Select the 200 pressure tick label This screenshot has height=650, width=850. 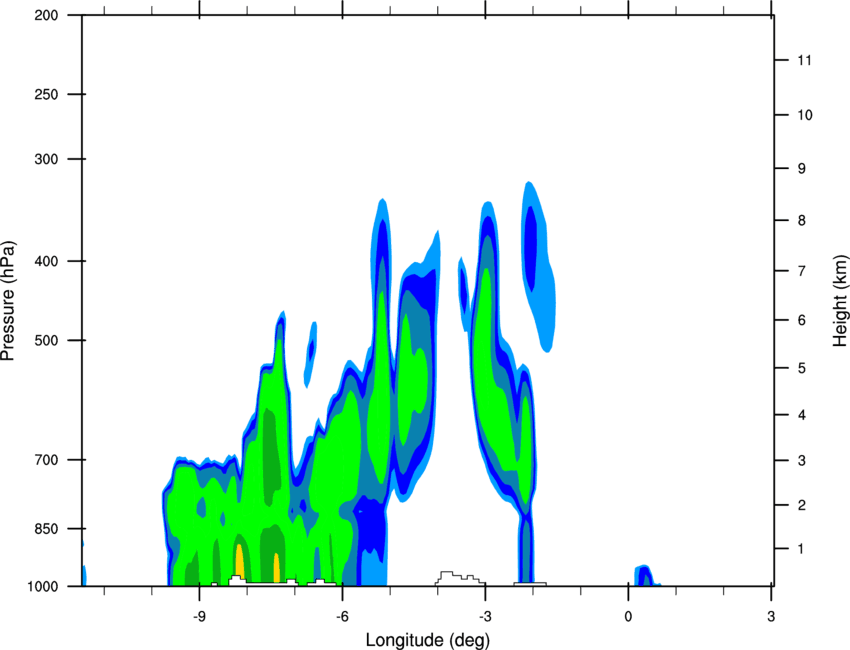point(46,15)
